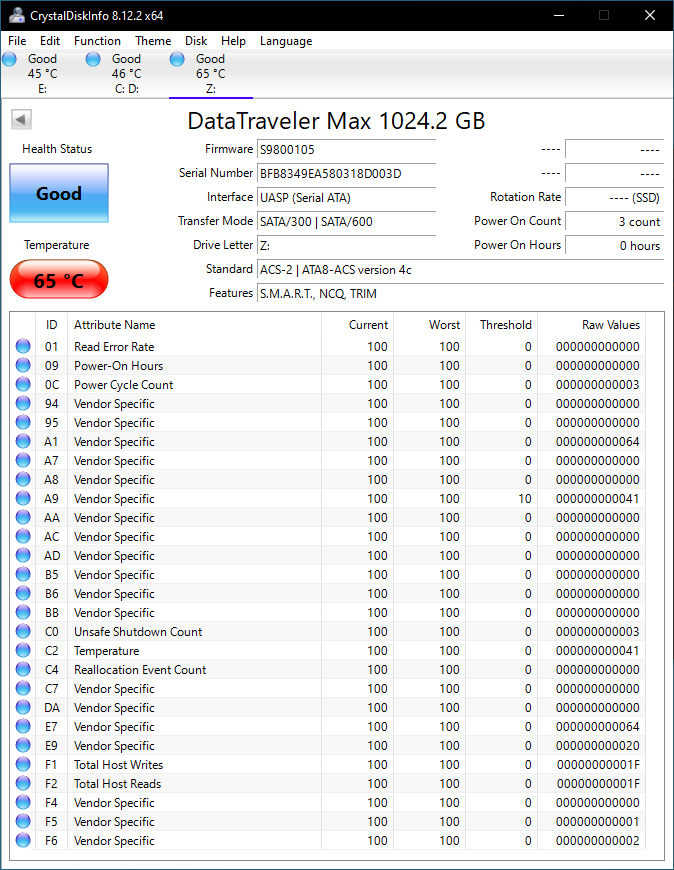The width and height of the screenshot is (674, 870).
Task: Click the status icon for Read Error Rate
Action: (23, 346)
